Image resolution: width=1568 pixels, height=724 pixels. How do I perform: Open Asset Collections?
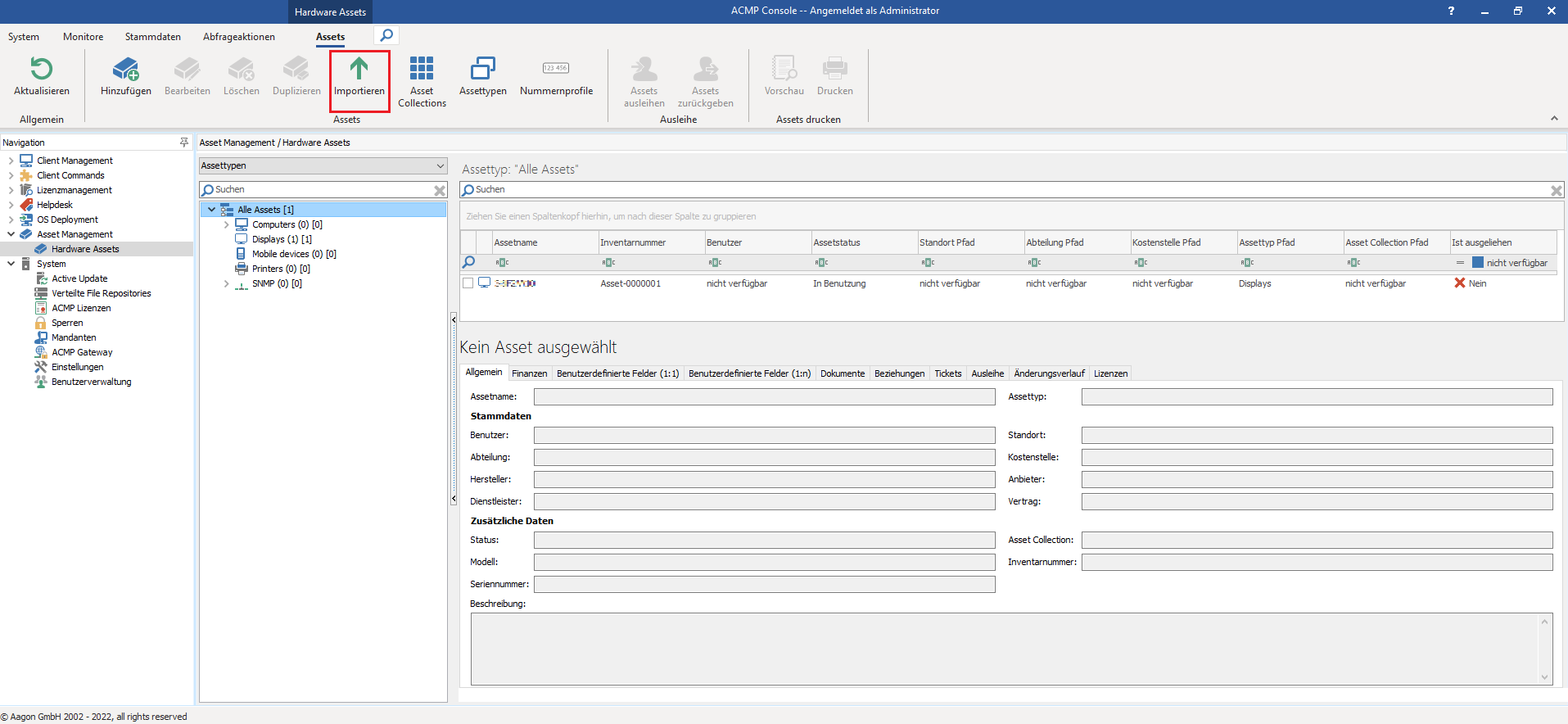coord(422,80)
